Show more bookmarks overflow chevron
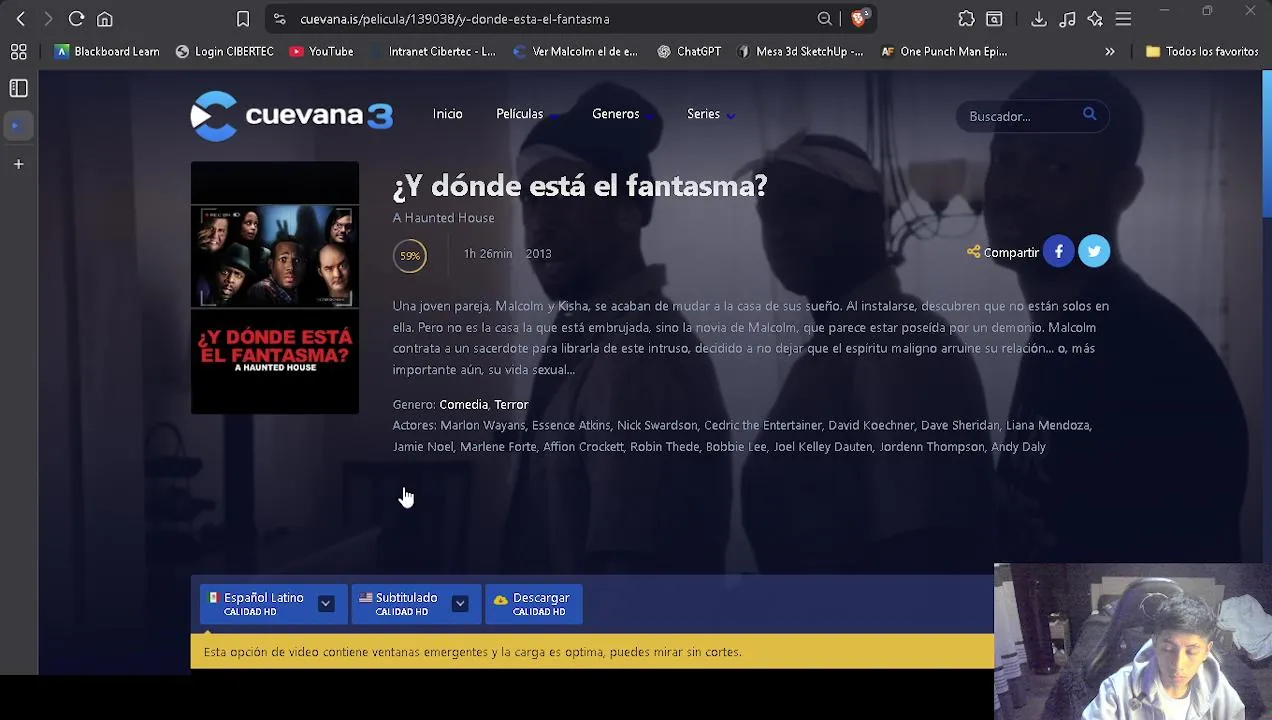Screen dimensions: 1272x720 point(1110,51)
